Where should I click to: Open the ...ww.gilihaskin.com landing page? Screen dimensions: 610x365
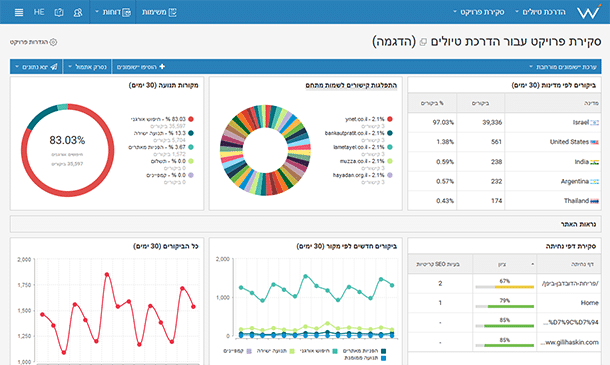click(569, 342)
